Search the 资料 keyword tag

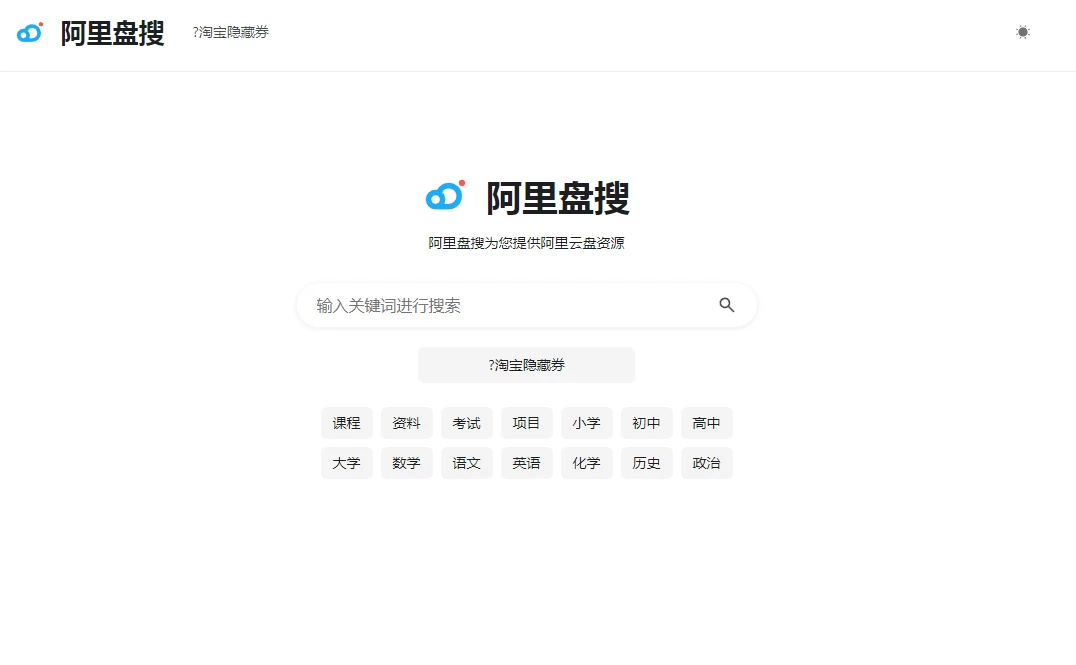click(406, 422)
